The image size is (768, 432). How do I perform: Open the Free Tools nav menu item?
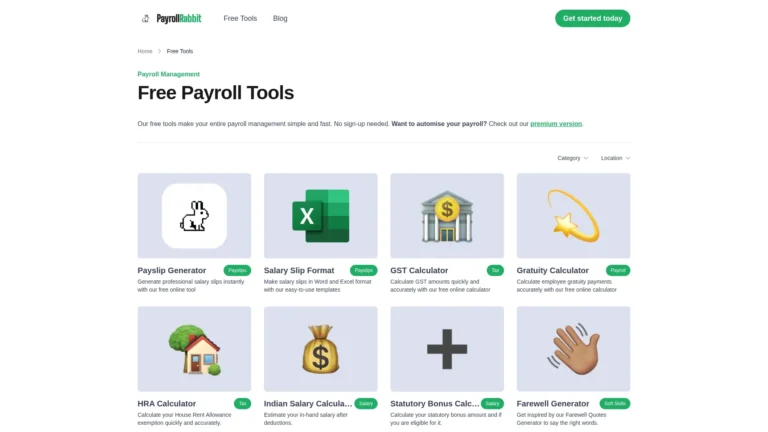click(240, 19)
